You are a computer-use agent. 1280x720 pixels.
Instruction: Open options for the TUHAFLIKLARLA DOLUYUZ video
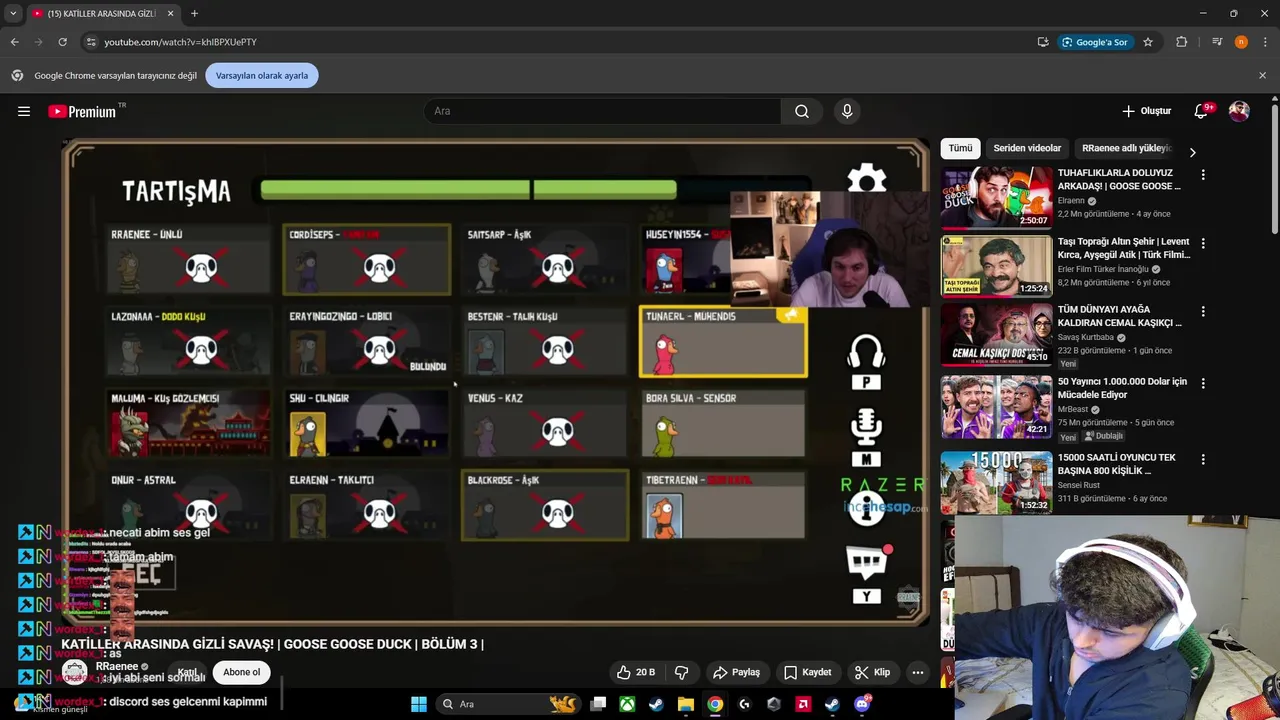tap(1203, 175)
